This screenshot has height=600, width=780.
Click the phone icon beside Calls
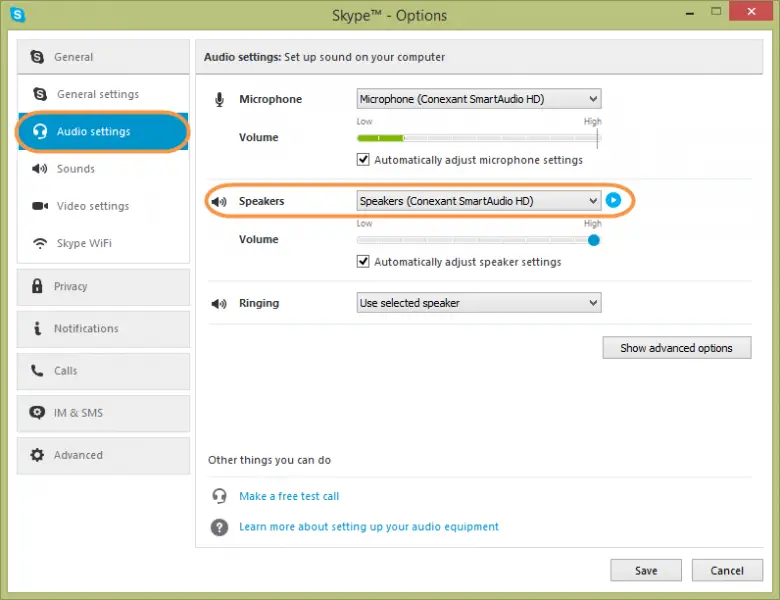coord(37,371)
